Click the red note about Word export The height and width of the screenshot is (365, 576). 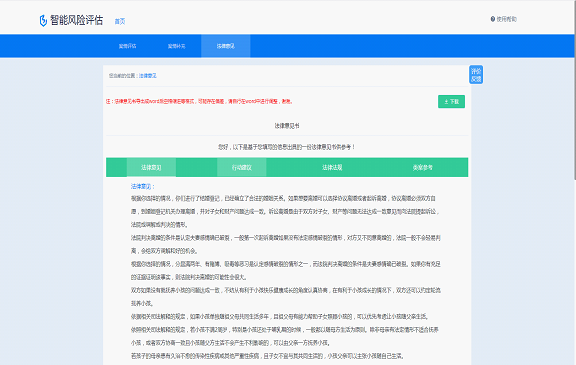pyautogui.click(x=199, y=101)
